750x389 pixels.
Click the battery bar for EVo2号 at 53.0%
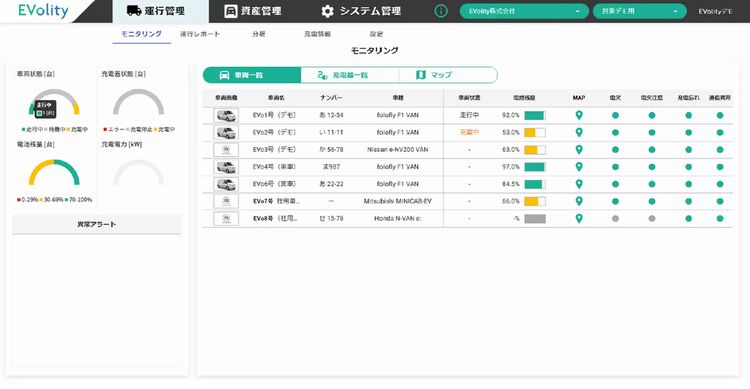[535, 133]
